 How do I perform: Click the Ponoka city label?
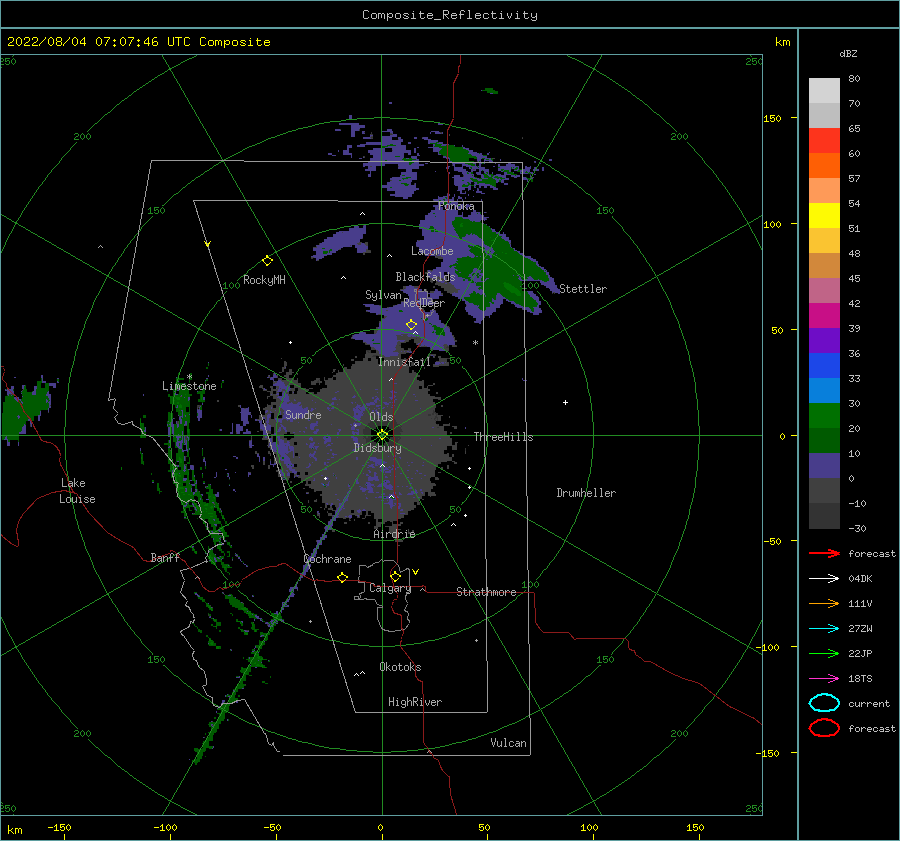tap(456, 206)
